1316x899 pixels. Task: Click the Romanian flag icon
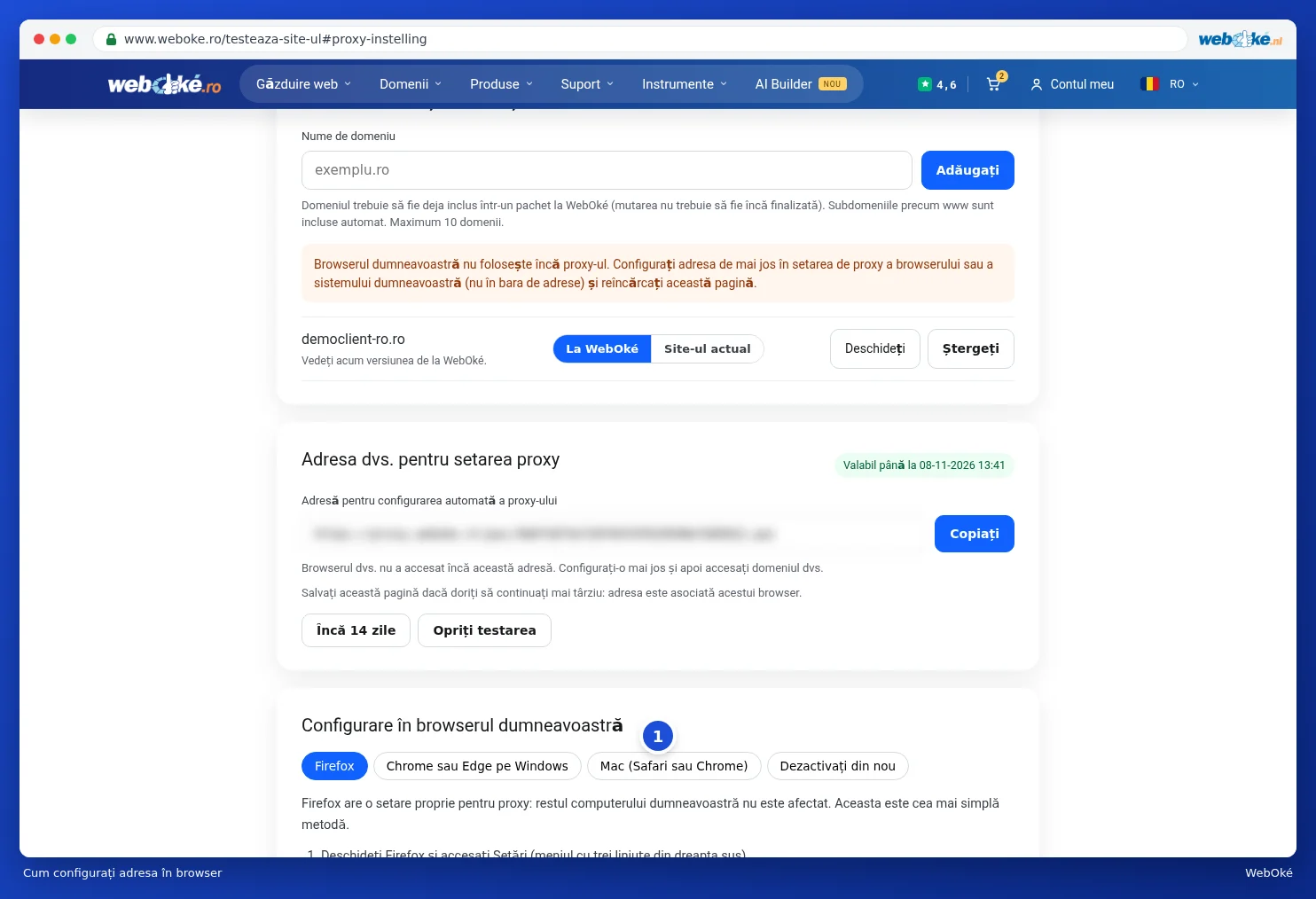point(1150,84)
